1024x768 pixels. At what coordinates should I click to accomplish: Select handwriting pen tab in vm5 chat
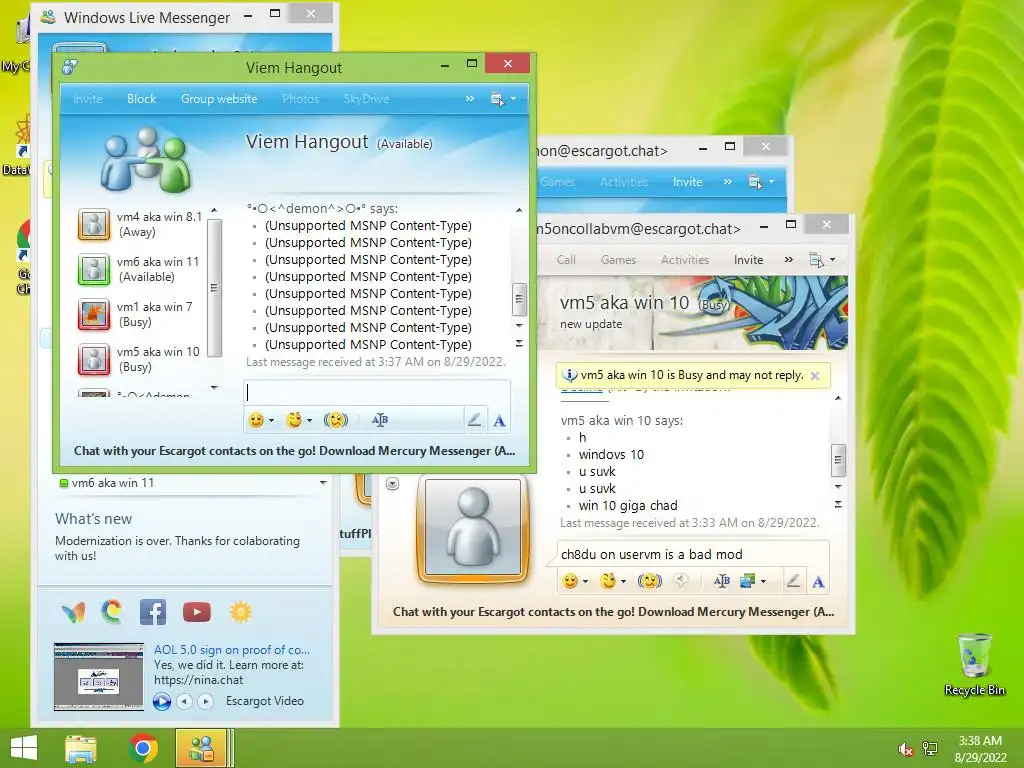pos(793,581)
